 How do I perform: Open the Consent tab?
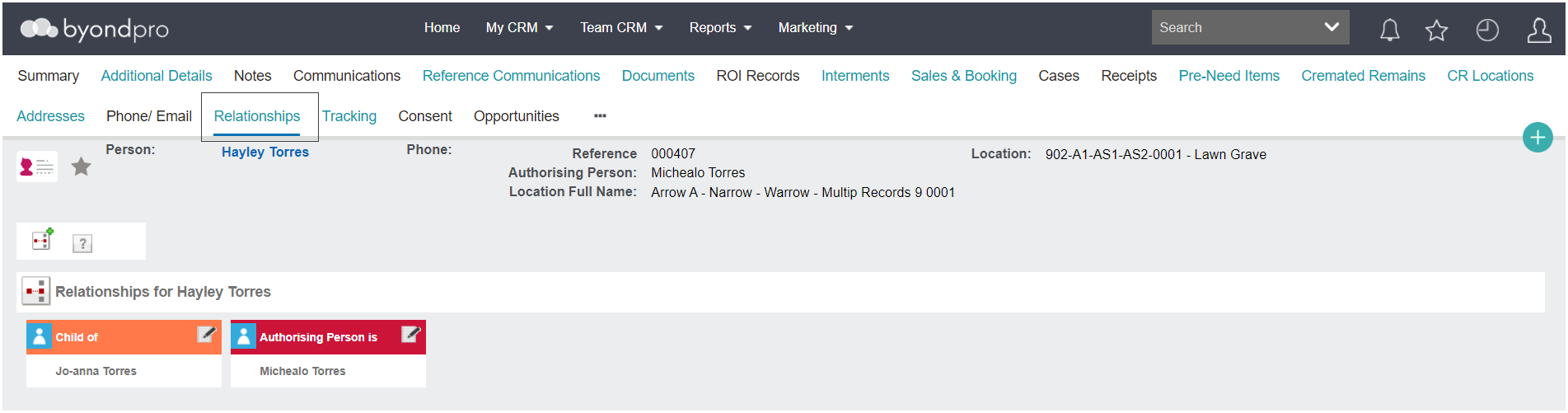click(425, 116)
